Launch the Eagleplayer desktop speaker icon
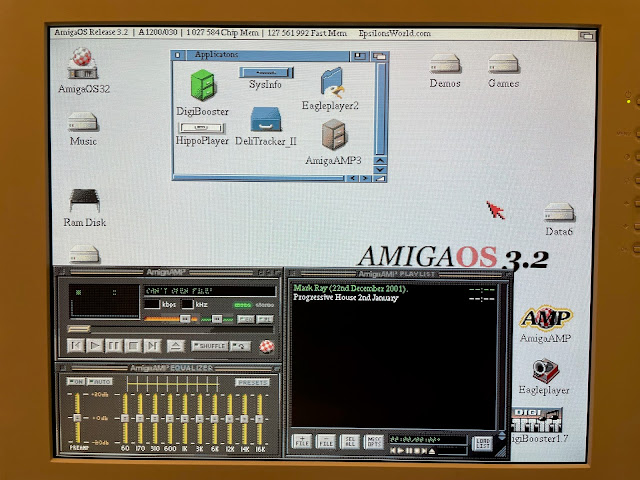This screenshot has height=480, width=640. pyautogui.click(x=545, y=371)
